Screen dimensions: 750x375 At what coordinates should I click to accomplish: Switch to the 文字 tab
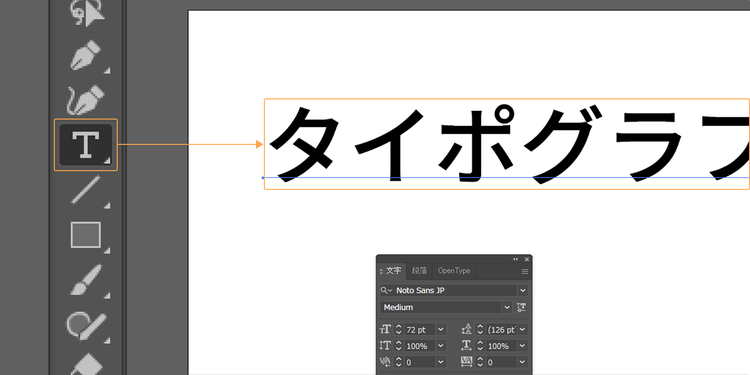tap(394, 271)
